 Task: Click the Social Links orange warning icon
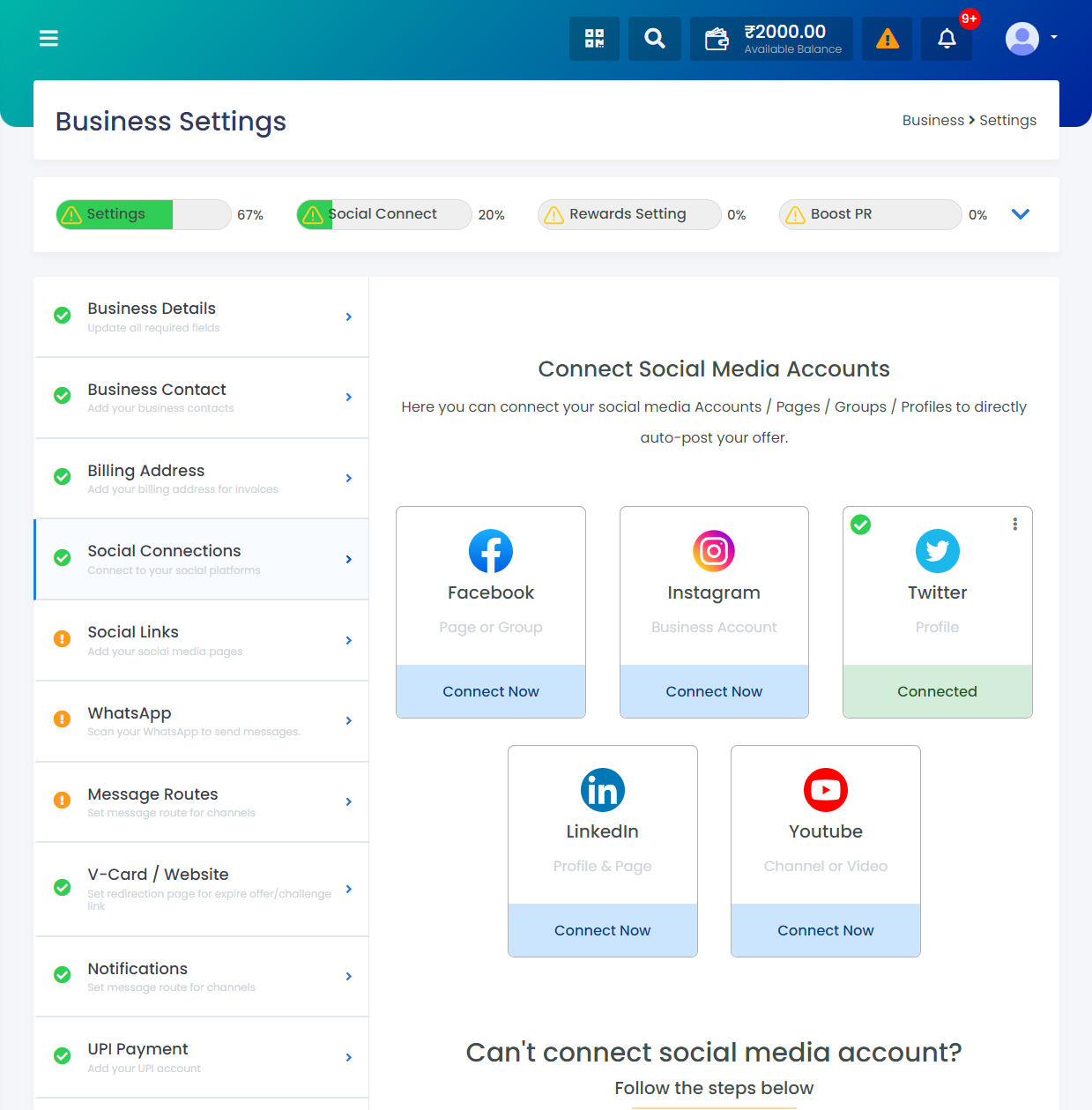[x=63, y=638]
